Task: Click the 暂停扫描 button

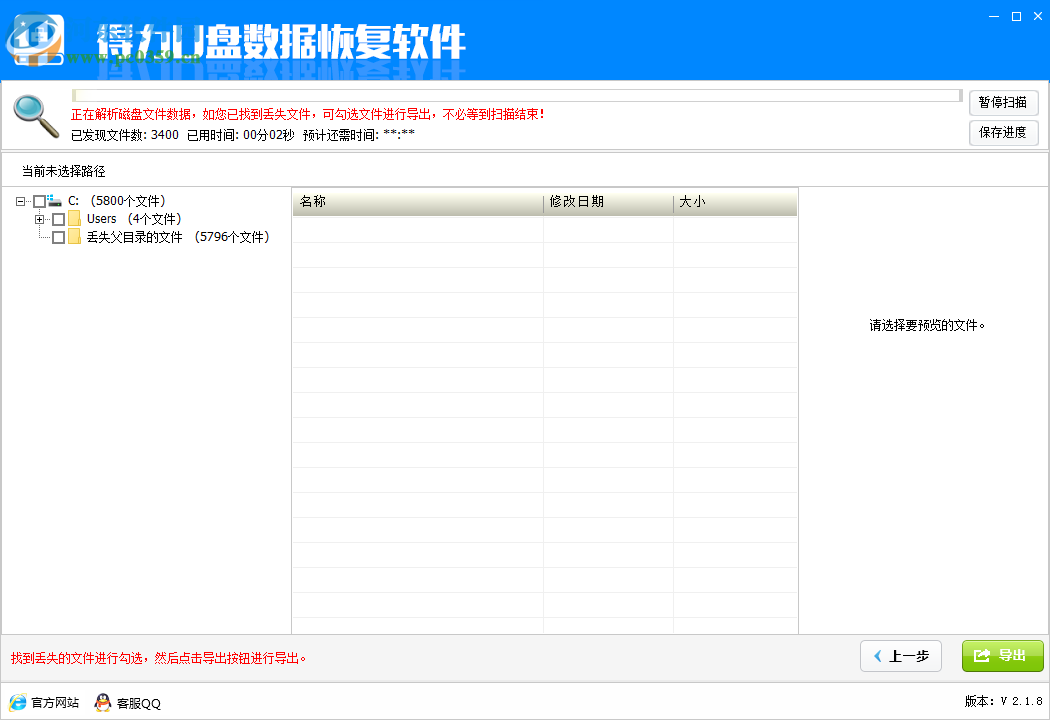Action: coord(1003,102)
